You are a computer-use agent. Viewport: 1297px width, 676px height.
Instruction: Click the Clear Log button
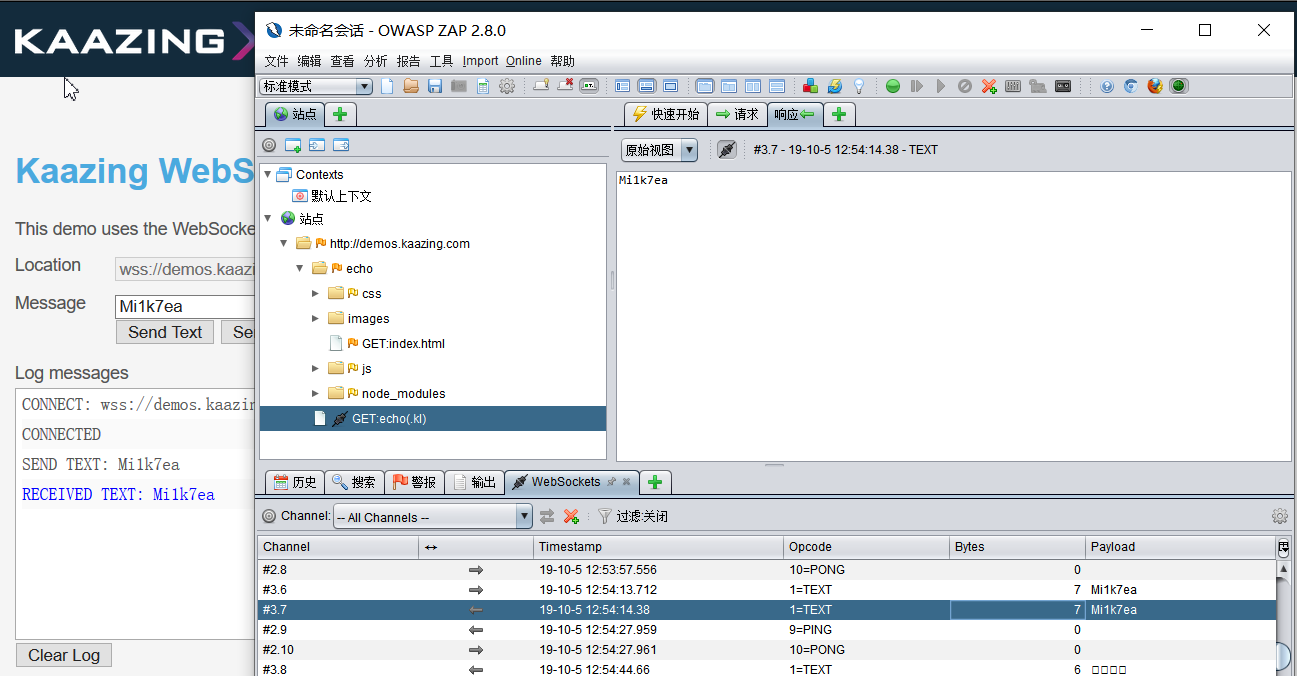coord(64,655)
